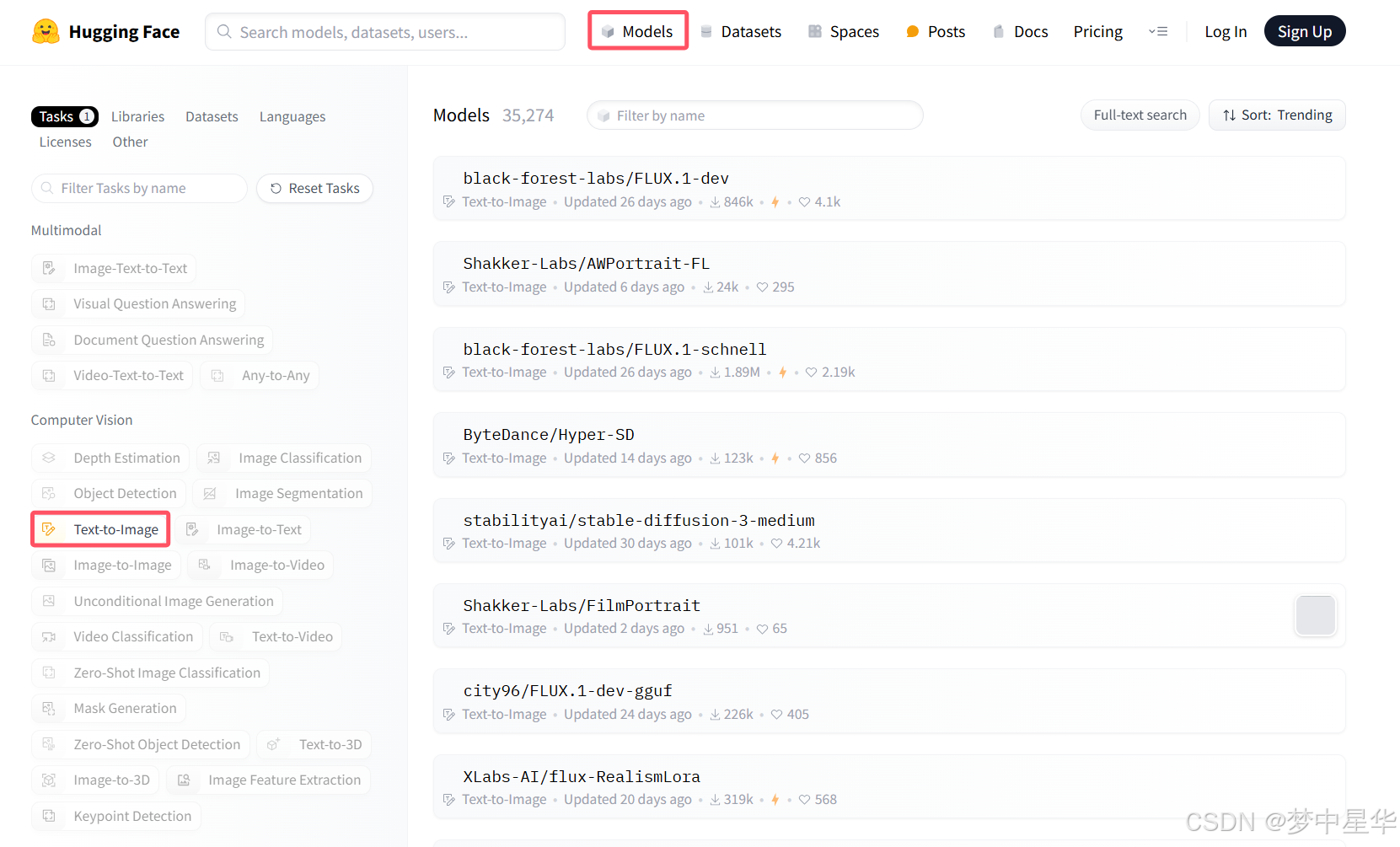This screenshot has height=847, width=1400.
Task: Click the Image Classification icon
Action: point(214,458)
